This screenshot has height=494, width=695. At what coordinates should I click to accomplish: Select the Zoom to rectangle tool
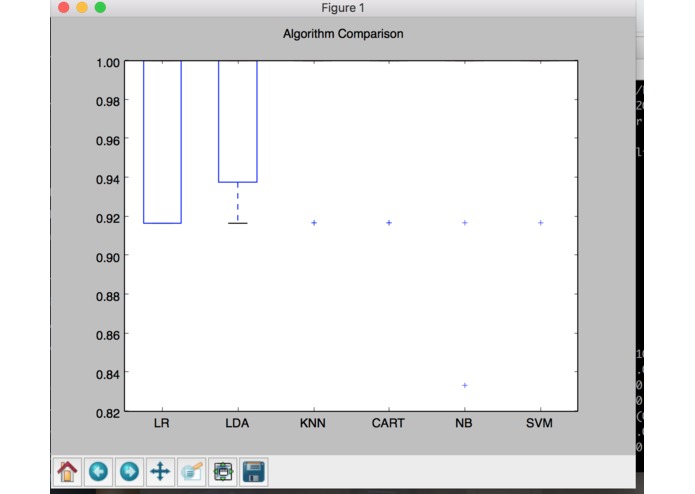point(191,471)
